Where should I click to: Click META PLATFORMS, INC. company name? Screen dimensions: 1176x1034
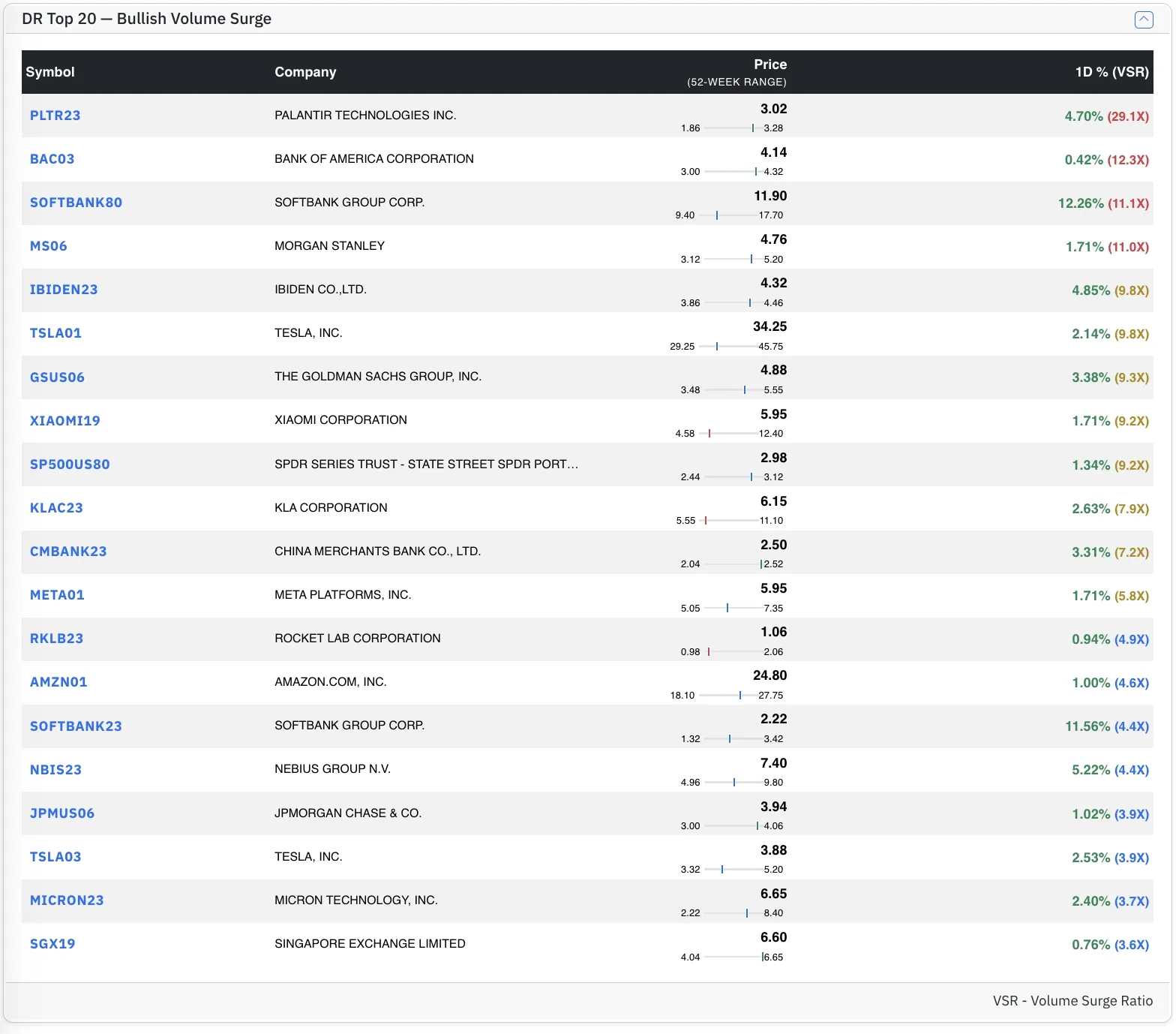[x=343, y=595]
